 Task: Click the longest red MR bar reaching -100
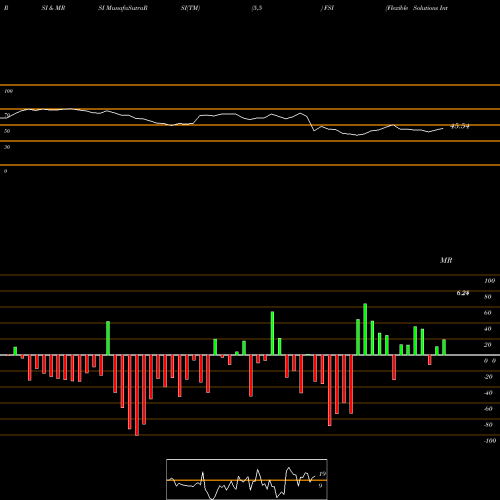click(x=137, y=395)
